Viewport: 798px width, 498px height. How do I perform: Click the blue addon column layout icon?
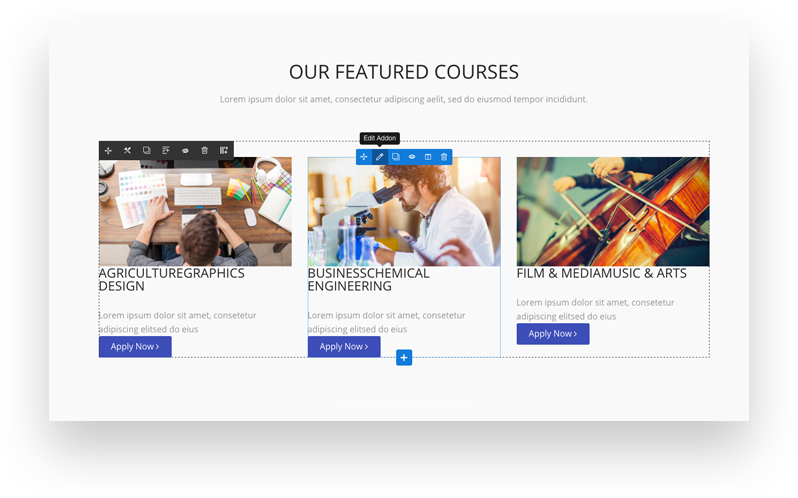(x=428, y=157)
